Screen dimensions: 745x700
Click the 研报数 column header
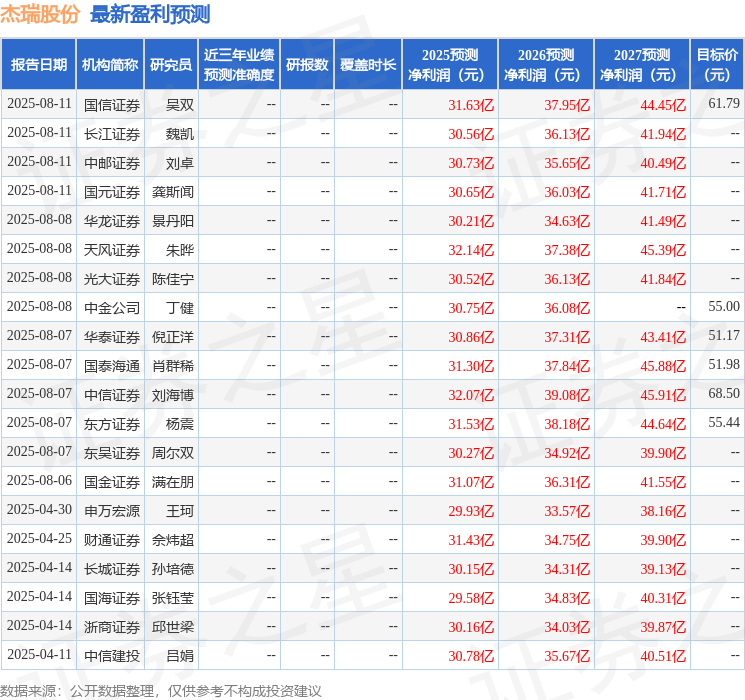point(307,65)
